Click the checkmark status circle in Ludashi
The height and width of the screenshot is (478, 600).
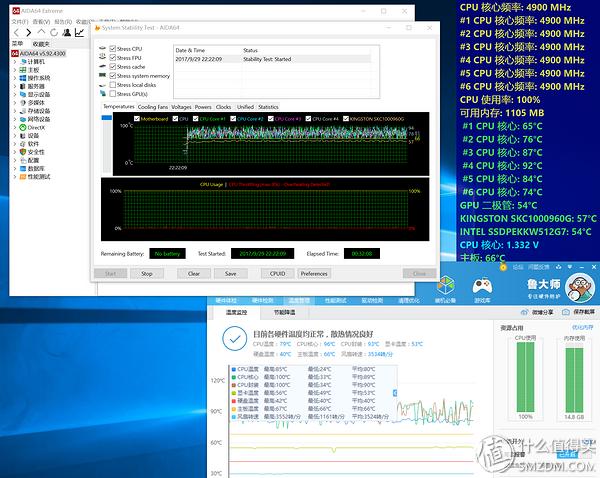[x=235, y=338]
